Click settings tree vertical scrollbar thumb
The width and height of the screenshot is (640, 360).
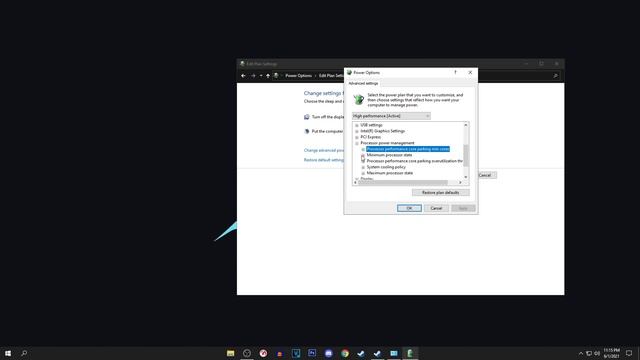coord(466,156)
